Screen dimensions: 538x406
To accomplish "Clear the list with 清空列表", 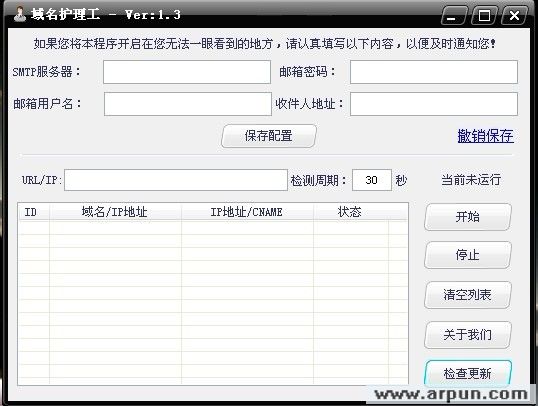I will [468, 295].
